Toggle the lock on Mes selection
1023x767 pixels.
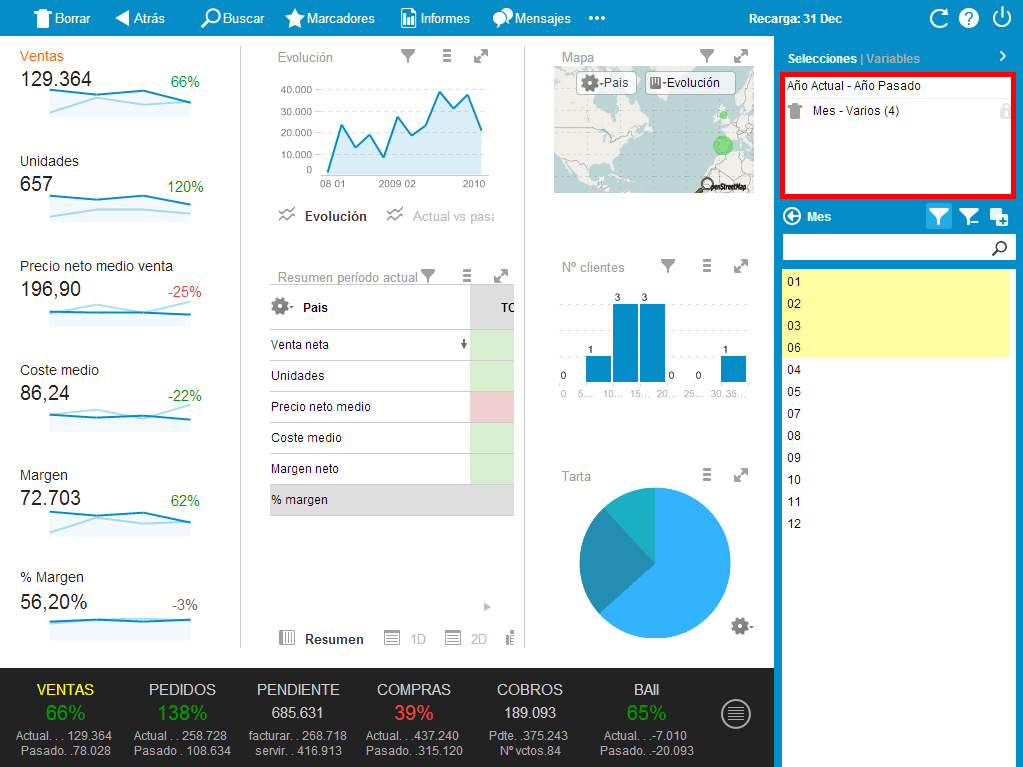(x=1005, y=111)
